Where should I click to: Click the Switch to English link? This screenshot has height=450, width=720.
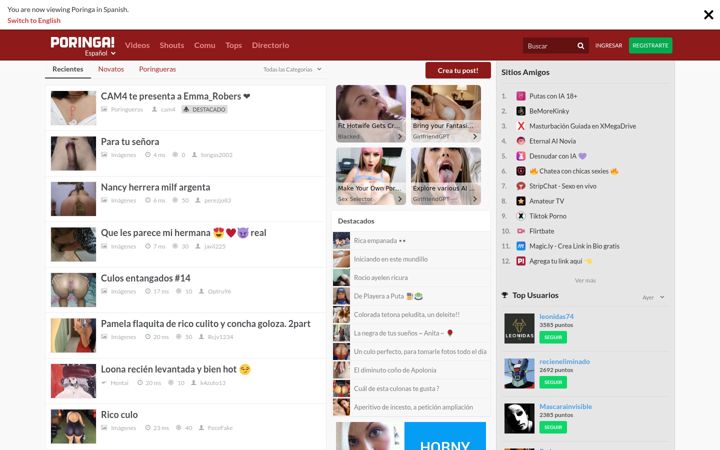tap(34, 20)
